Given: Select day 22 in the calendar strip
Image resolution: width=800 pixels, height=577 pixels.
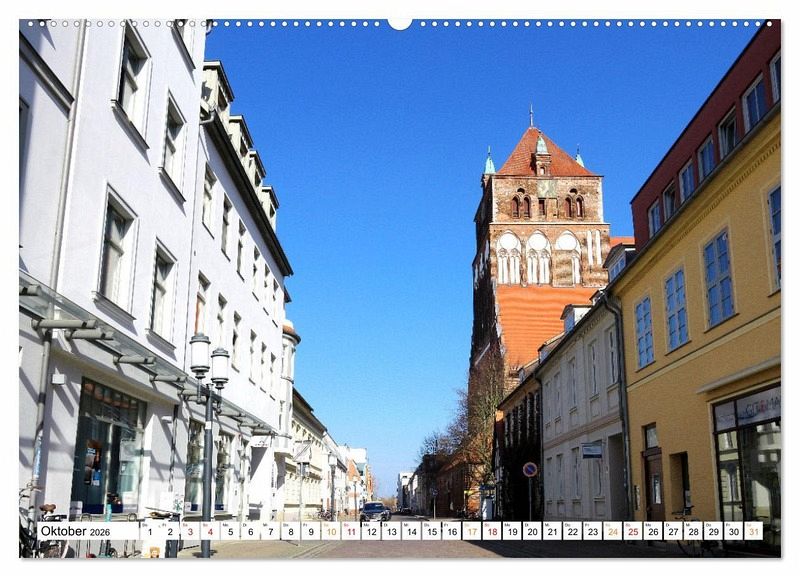Looking at the screenshot, I should [573, 531].
